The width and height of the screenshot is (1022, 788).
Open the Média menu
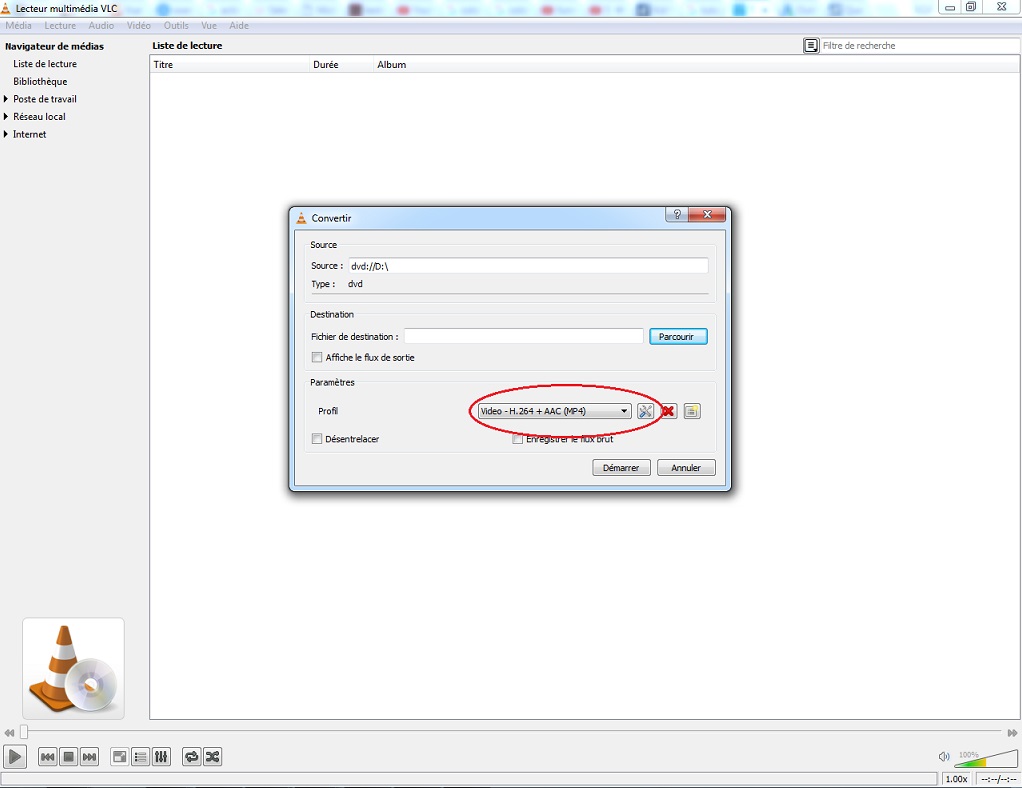18,25
